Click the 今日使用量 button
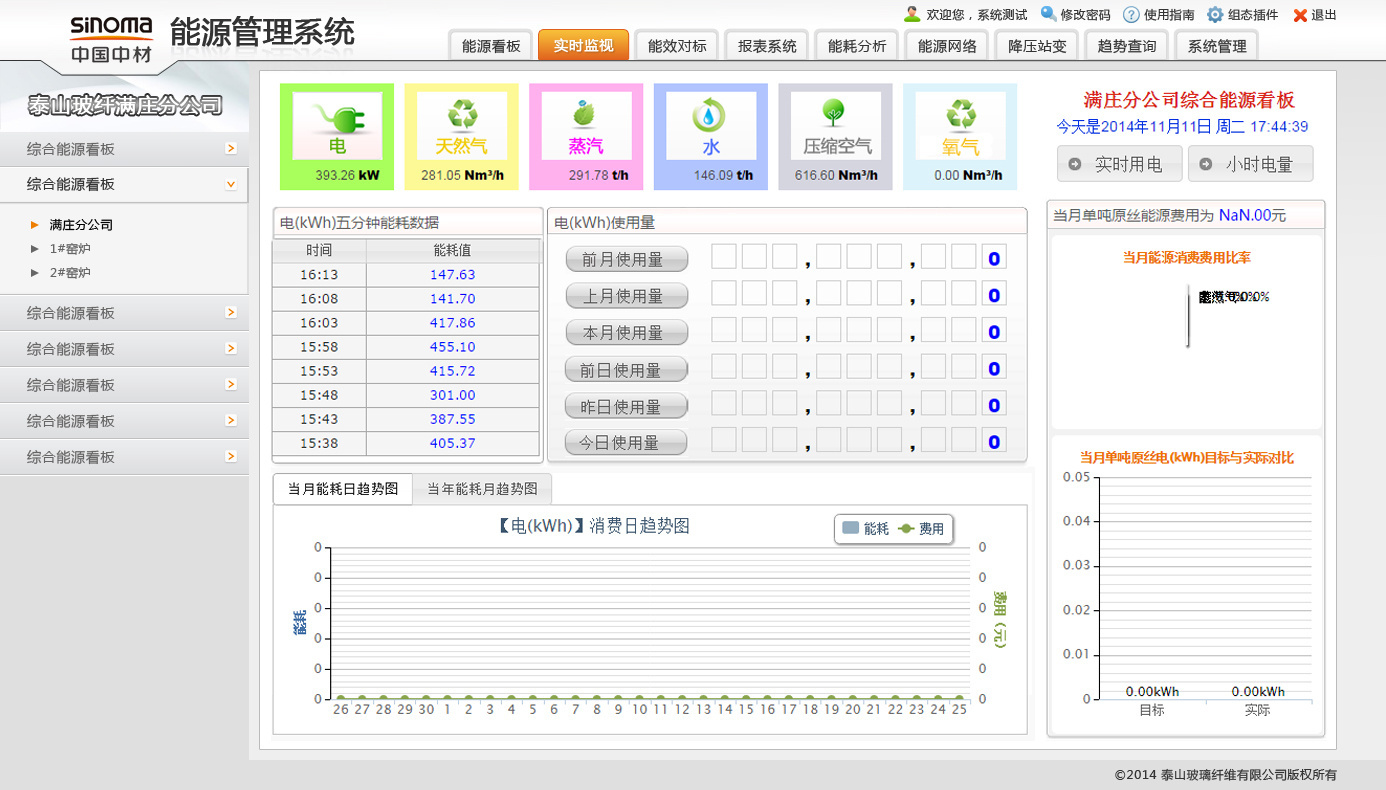The image size is (1386, 790). pyautogui.click(x=627, y=442)
